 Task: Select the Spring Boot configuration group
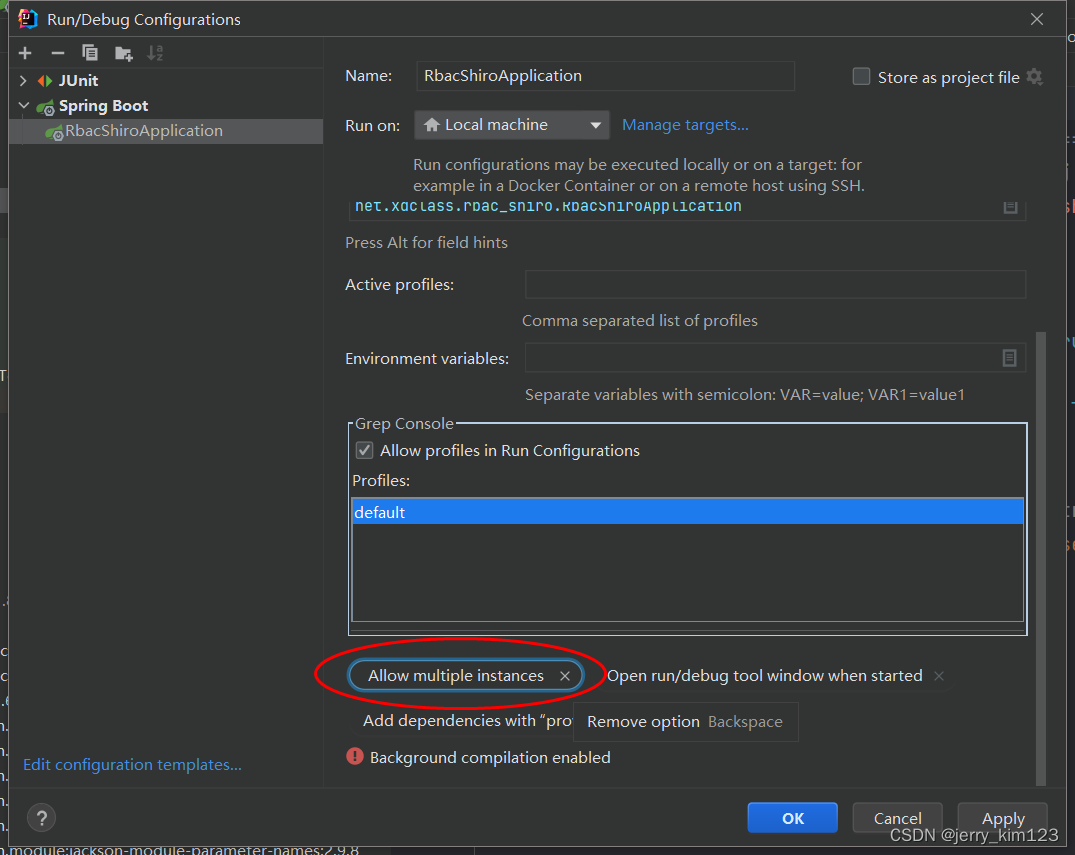pos(103,106)
